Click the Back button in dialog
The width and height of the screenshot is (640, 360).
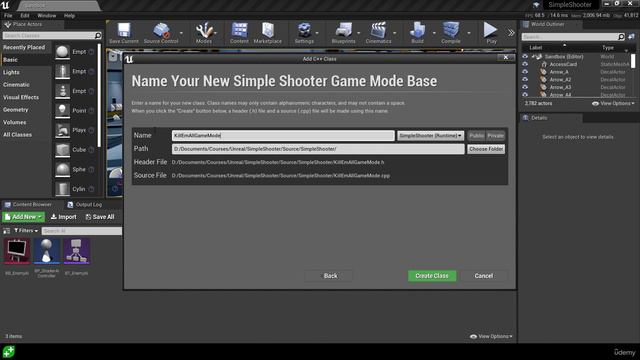330,276
